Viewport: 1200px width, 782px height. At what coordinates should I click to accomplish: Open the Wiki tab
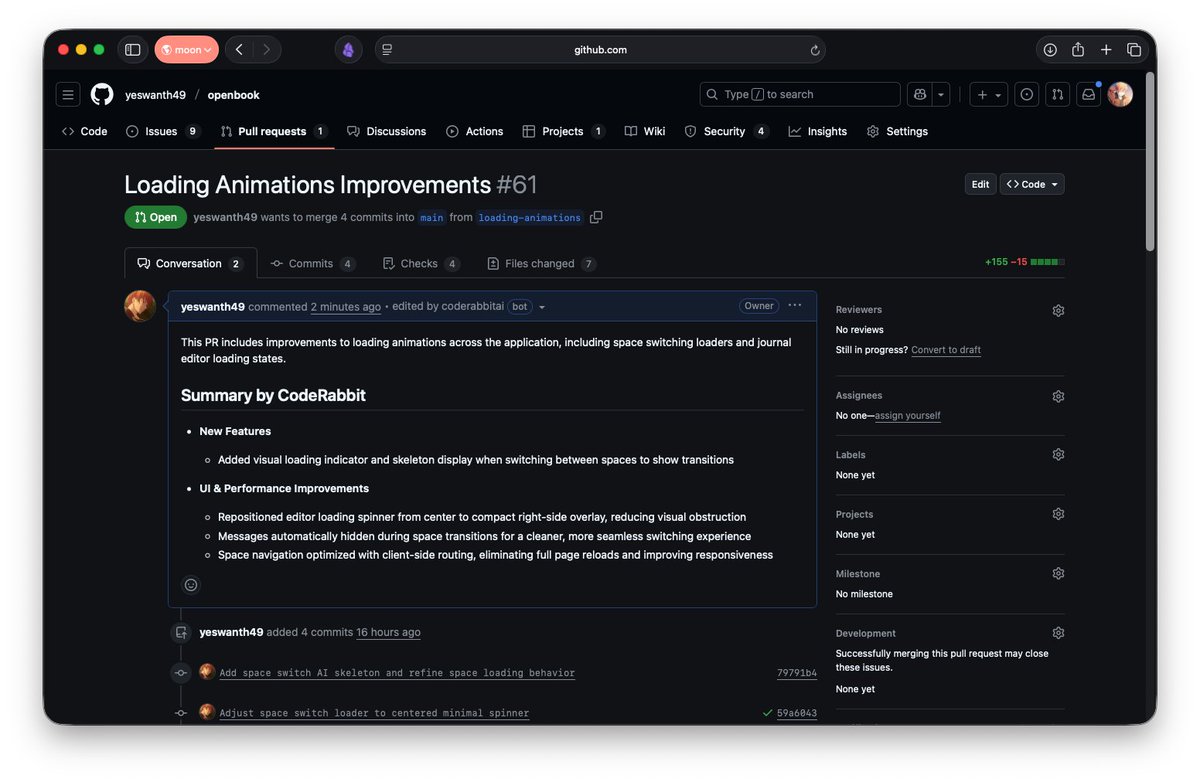(645, 131)
